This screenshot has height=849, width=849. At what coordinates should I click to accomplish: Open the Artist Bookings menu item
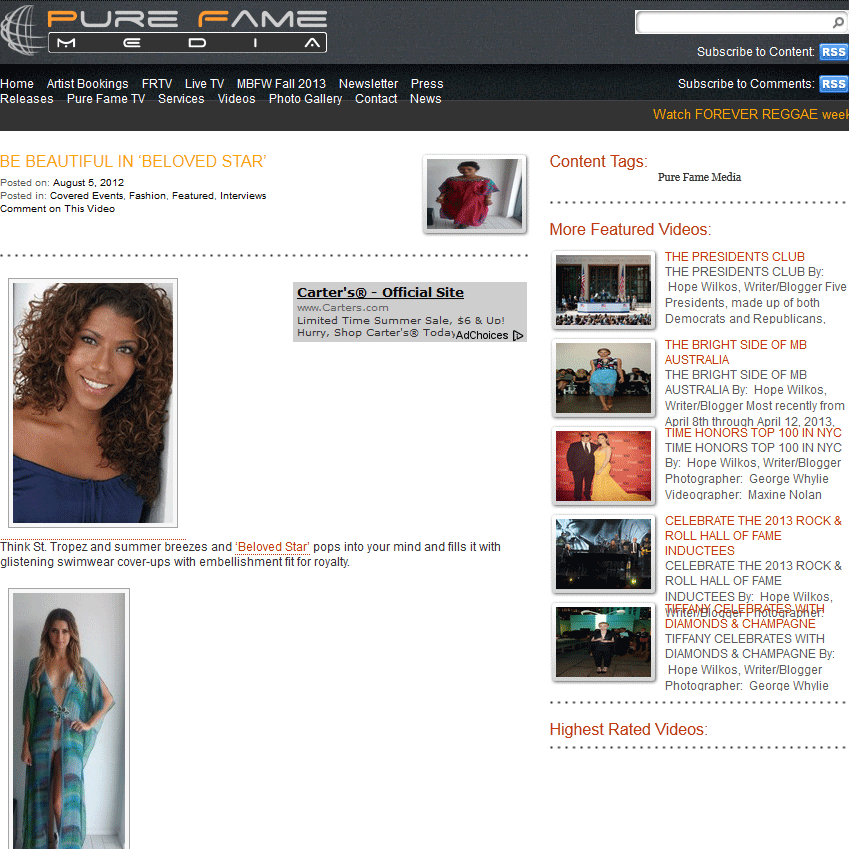pyautogui.click(x=87, y=84)
